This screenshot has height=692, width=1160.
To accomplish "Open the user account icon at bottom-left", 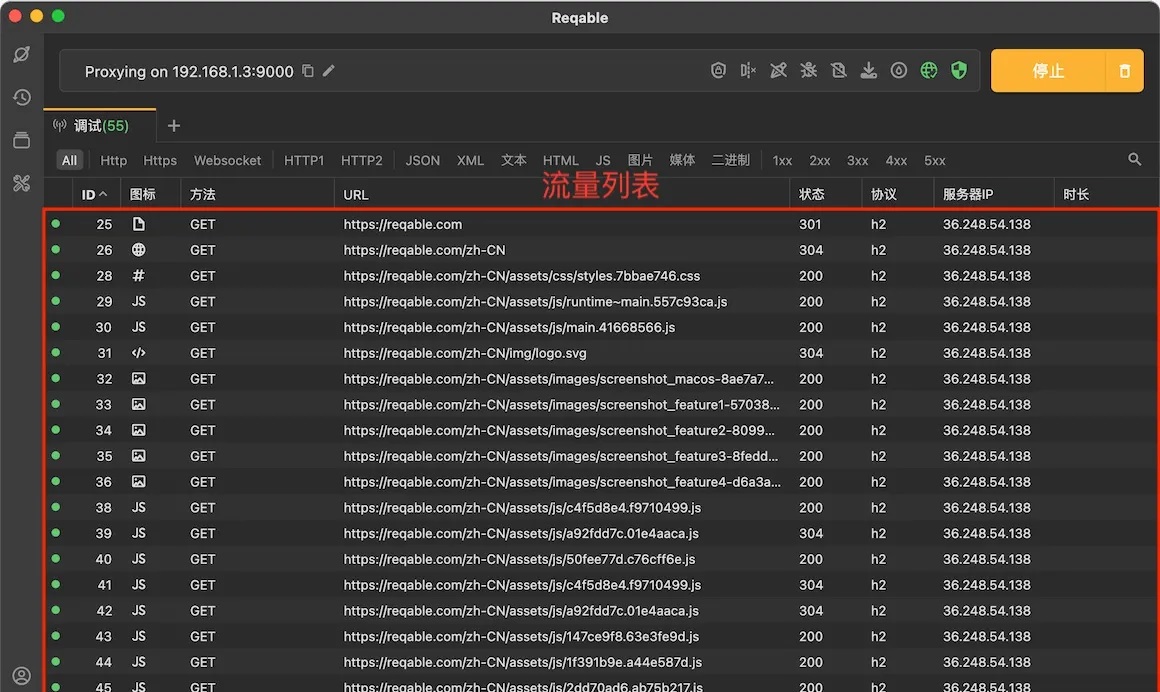I will pyautogui.click(x=21, y=675).
